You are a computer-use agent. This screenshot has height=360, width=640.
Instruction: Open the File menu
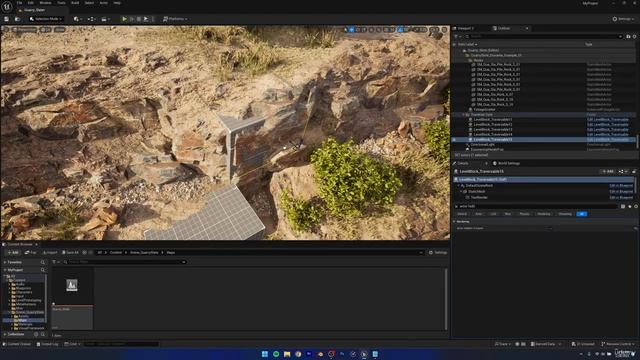tap(19, 3)
